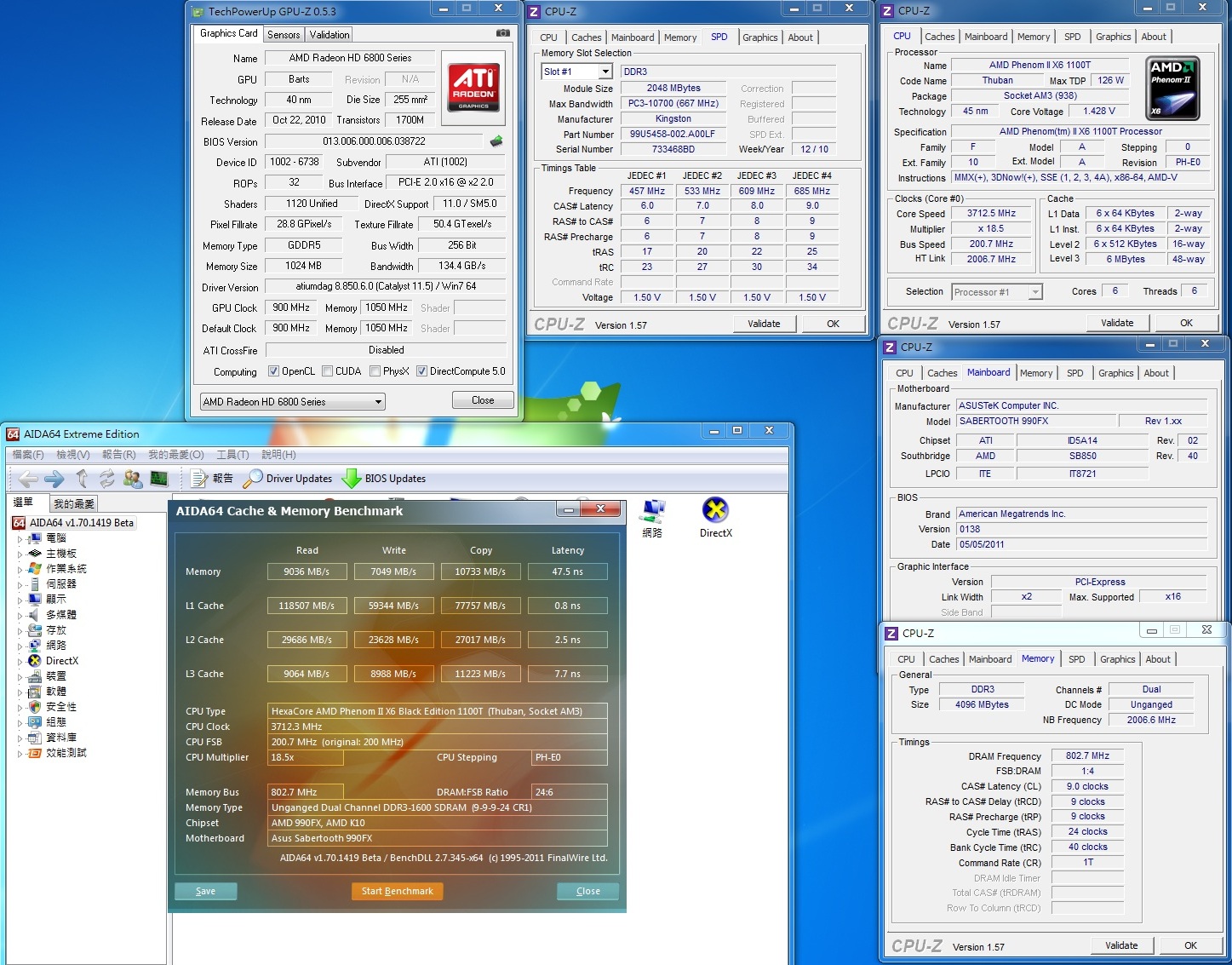The width and height of the screenshot is (1232, 965).
Task: Open the AMD Radeon HD 6800 Series dropdown
Action: pos(378,402)
